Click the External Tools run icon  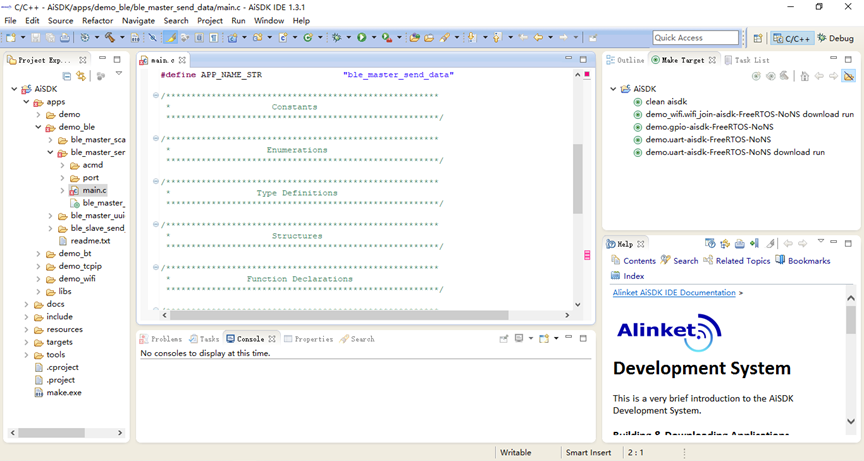click(x=387, y=37)
